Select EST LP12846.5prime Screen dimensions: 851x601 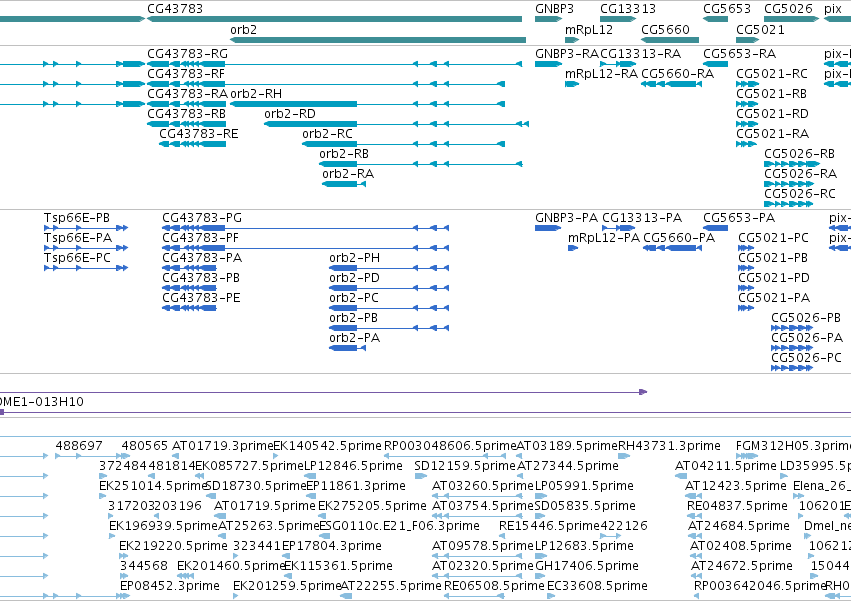tap(353, 466)
